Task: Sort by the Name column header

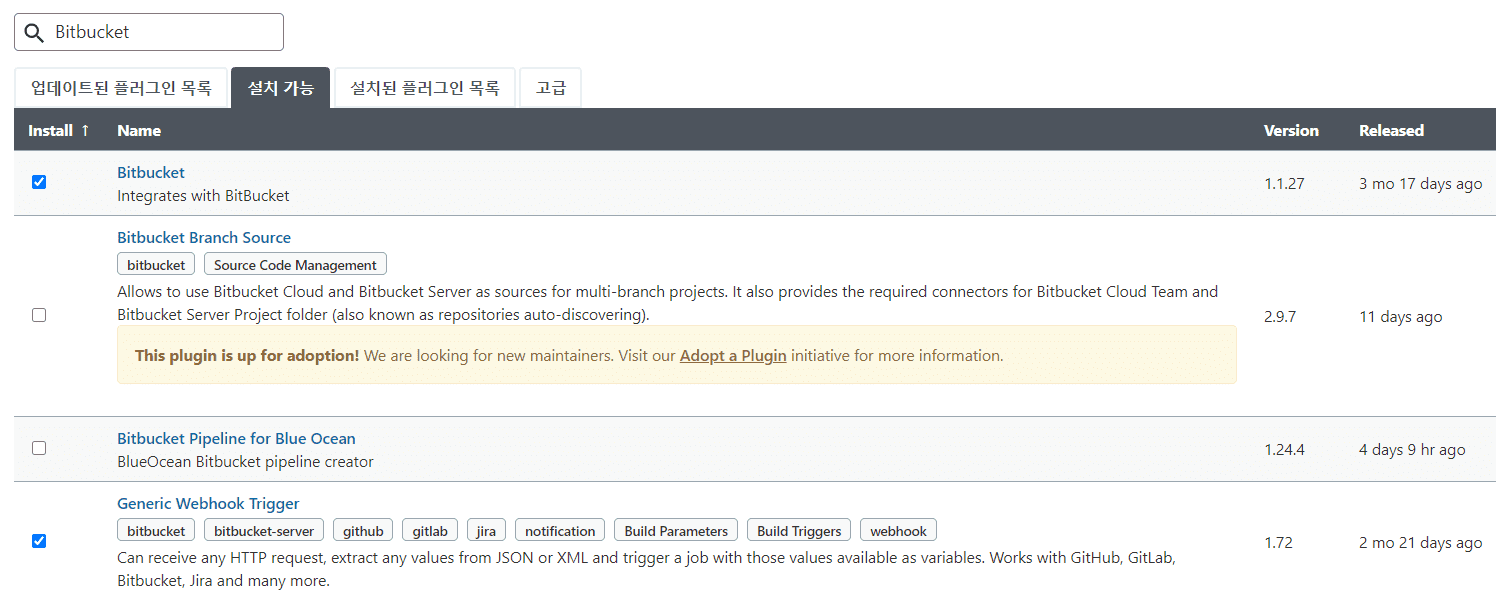Action: point(139,130)
